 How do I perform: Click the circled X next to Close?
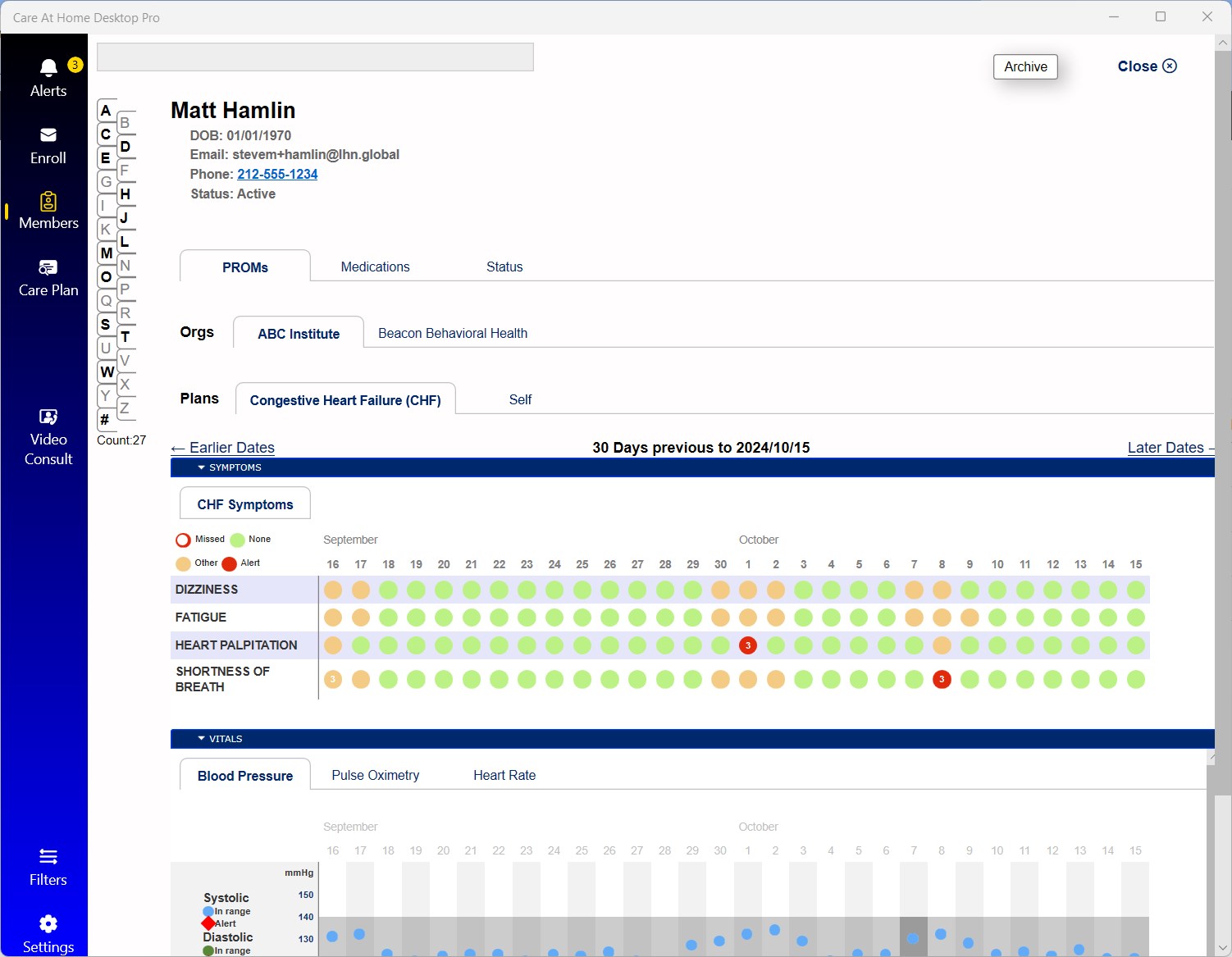(1170, 66)
